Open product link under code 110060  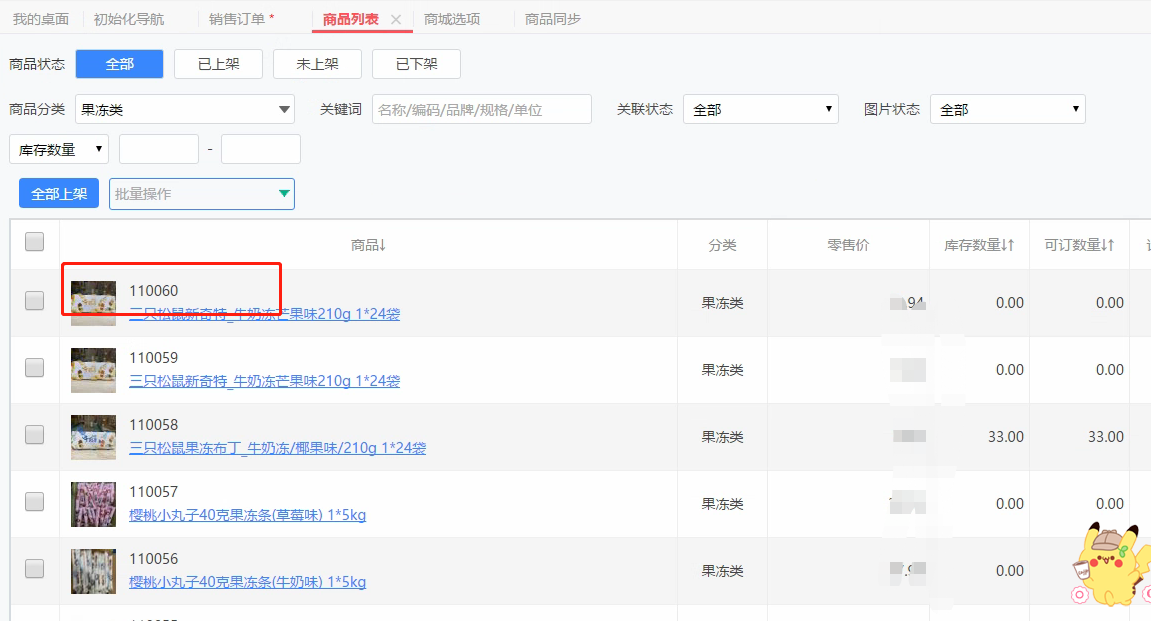[264, 314]
